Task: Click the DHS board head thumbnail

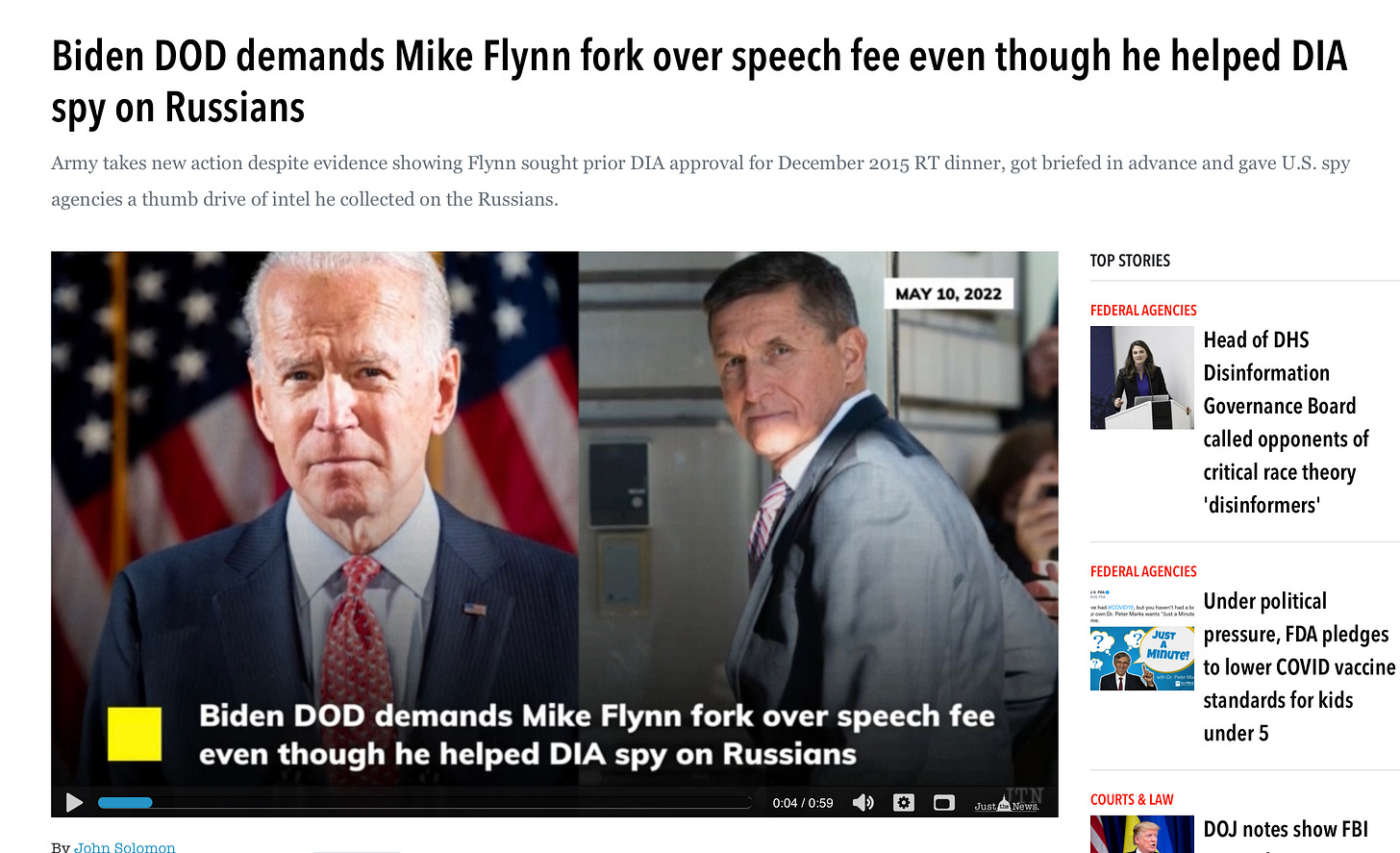Action: (x=1141, y=377)
